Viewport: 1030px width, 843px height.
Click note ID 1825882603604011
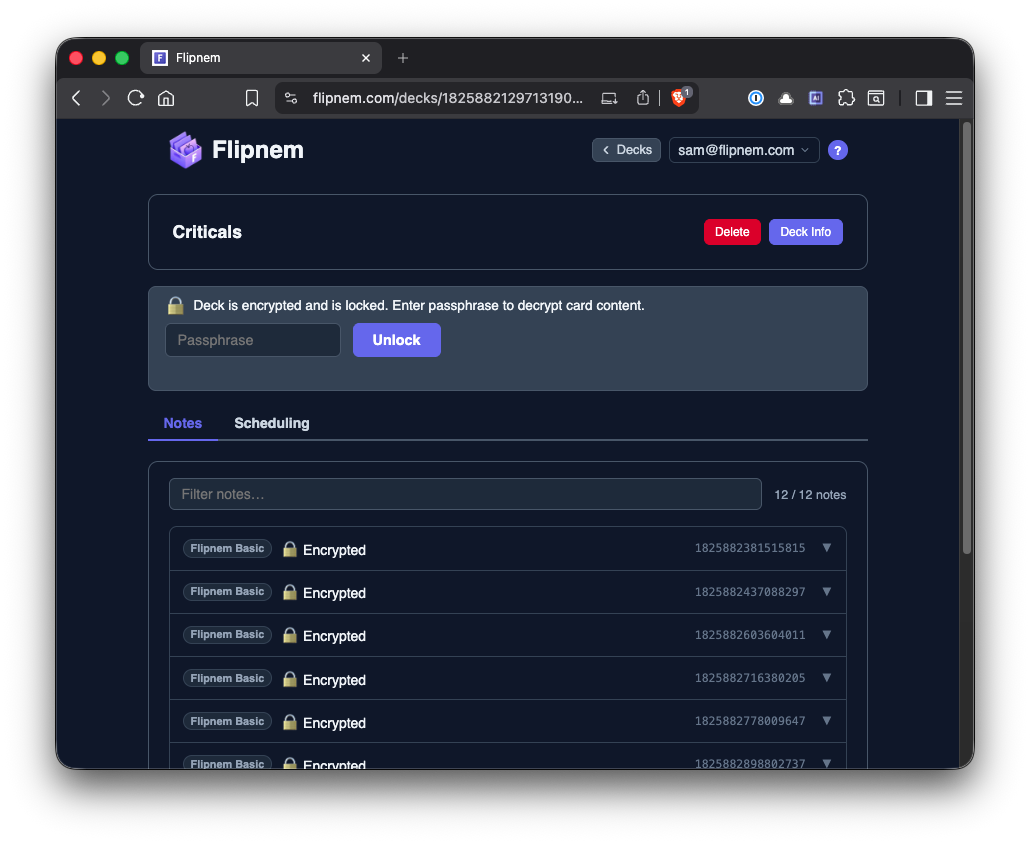(x=750, y=635)
